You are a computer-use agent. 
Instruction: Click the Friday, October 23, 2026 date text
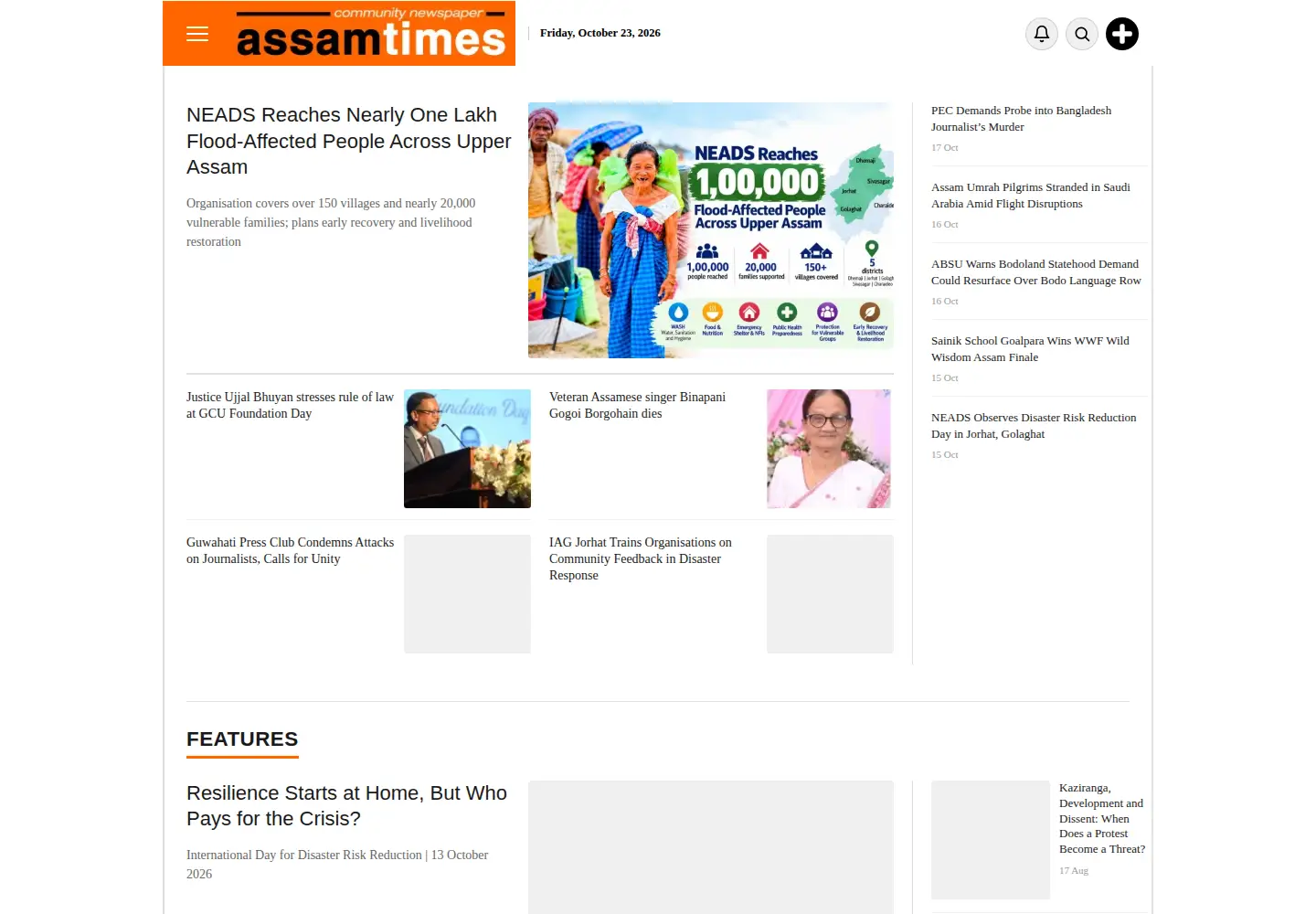[600, 33]
